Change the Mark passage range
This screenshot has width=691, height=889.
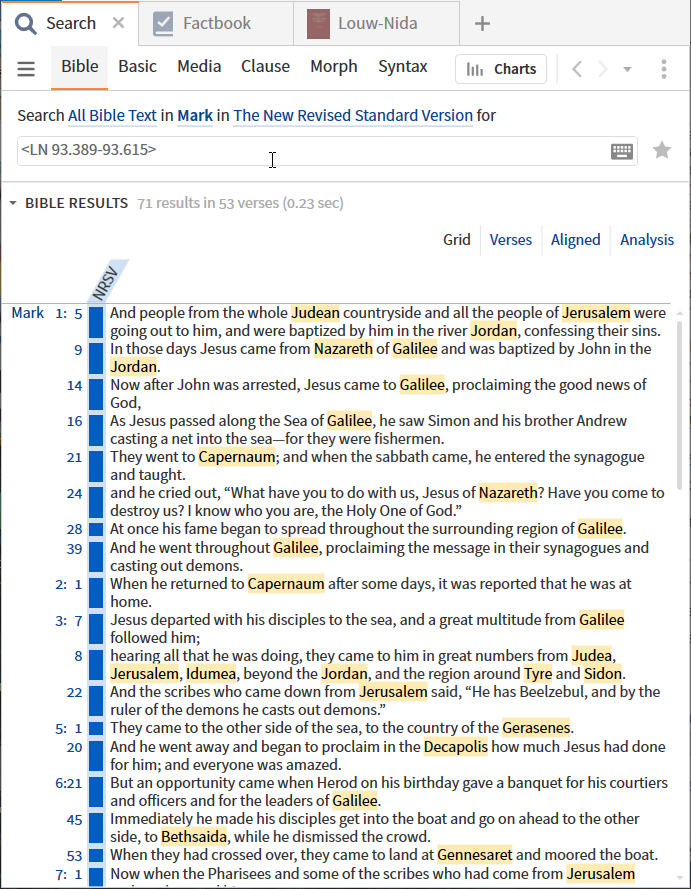[x=195, y=116]
